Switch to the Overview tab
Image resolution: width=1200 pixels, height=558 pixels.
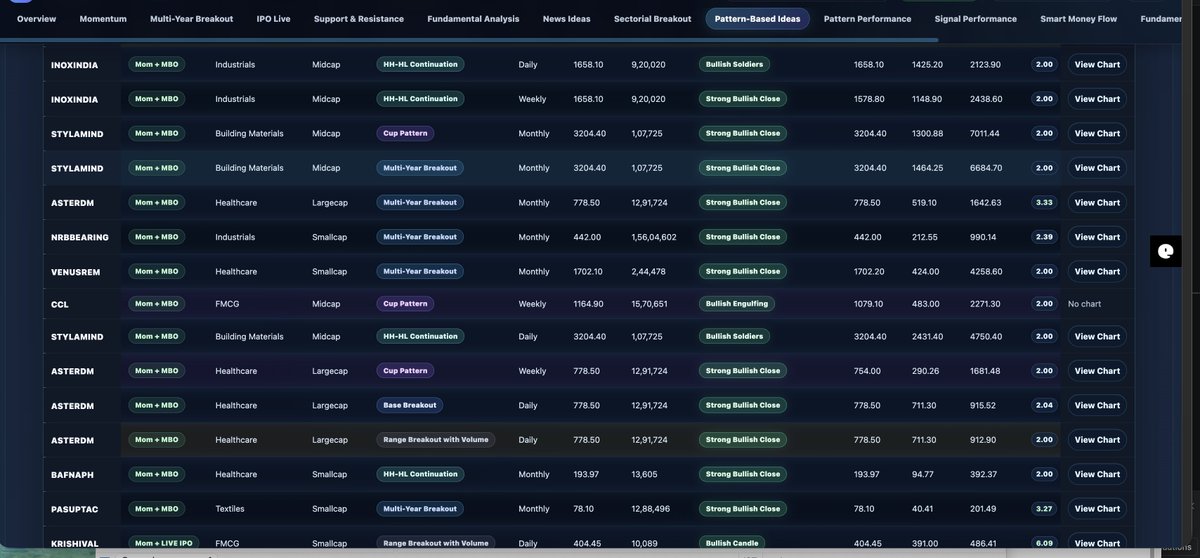click(x=36, y=19)
